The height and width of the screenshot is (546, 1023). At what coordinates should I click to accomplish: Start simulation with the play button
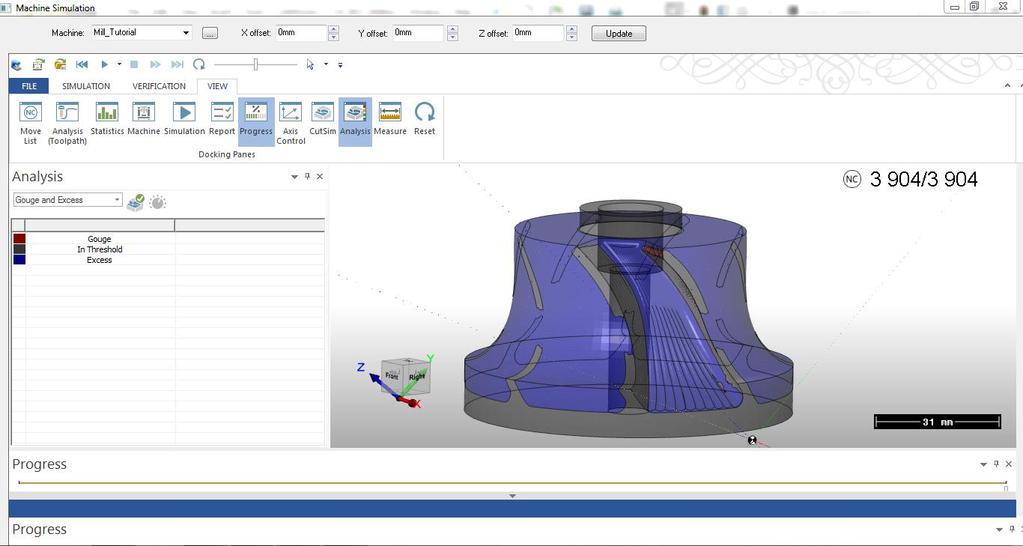104,64
